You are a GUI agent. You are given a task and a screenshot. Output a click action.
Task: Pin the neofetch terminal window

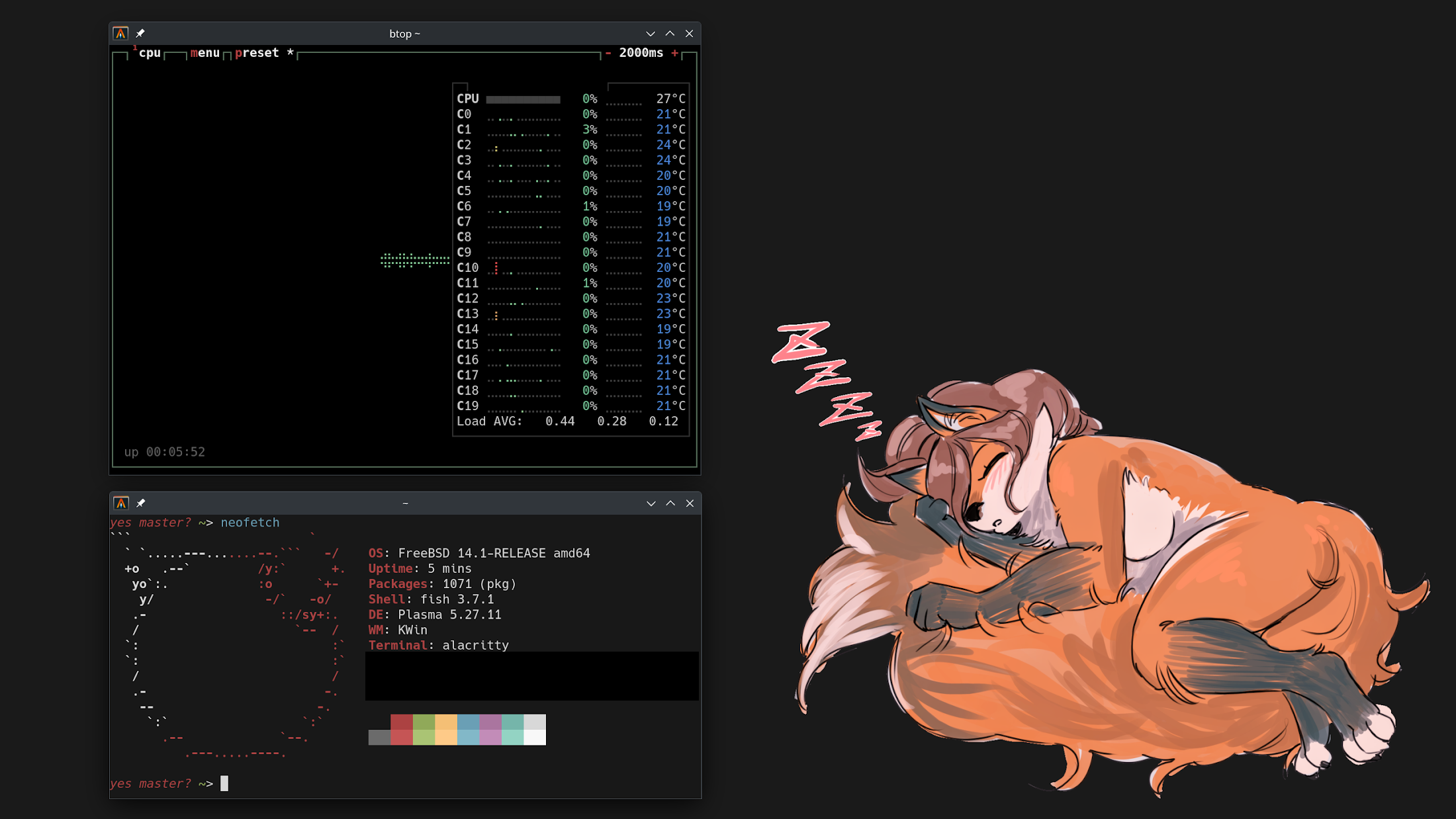pos(140,503)
